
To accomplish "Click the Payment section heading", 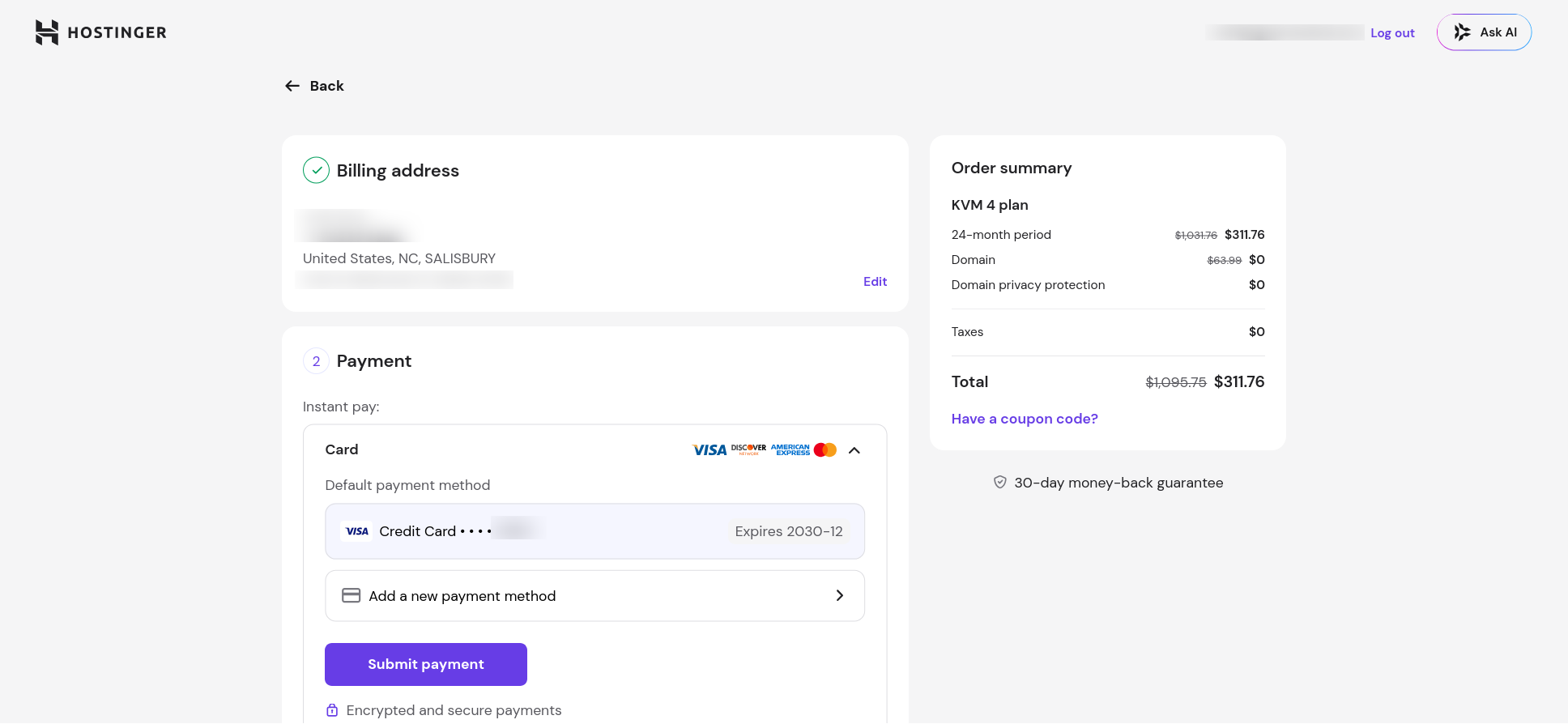I will coord(374,361).
